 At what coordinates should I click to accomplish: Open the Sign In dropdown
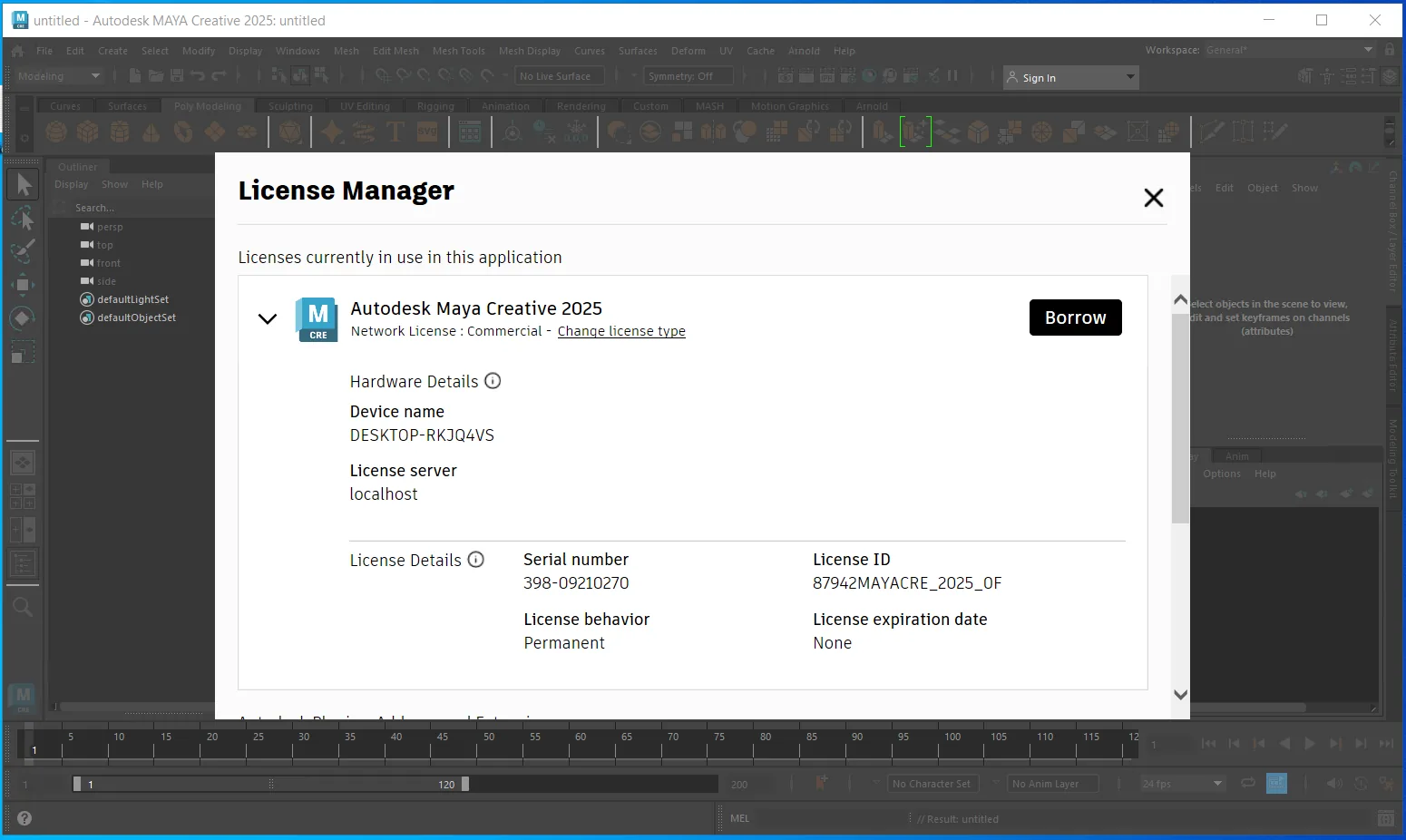coord(1071,77)
